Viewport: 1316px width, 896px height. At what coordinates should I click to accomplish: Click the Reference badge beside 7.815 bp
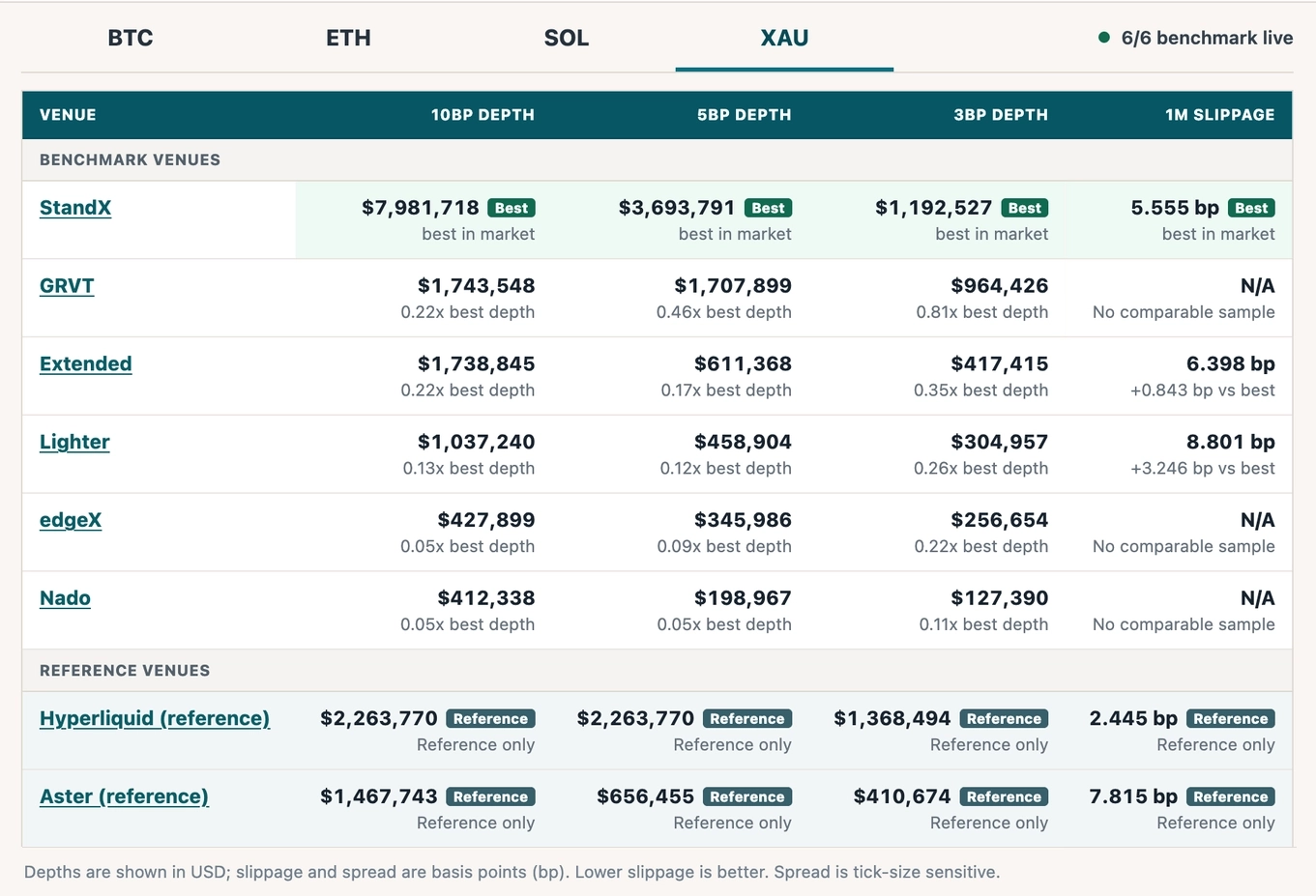[x=1230, y=797]
